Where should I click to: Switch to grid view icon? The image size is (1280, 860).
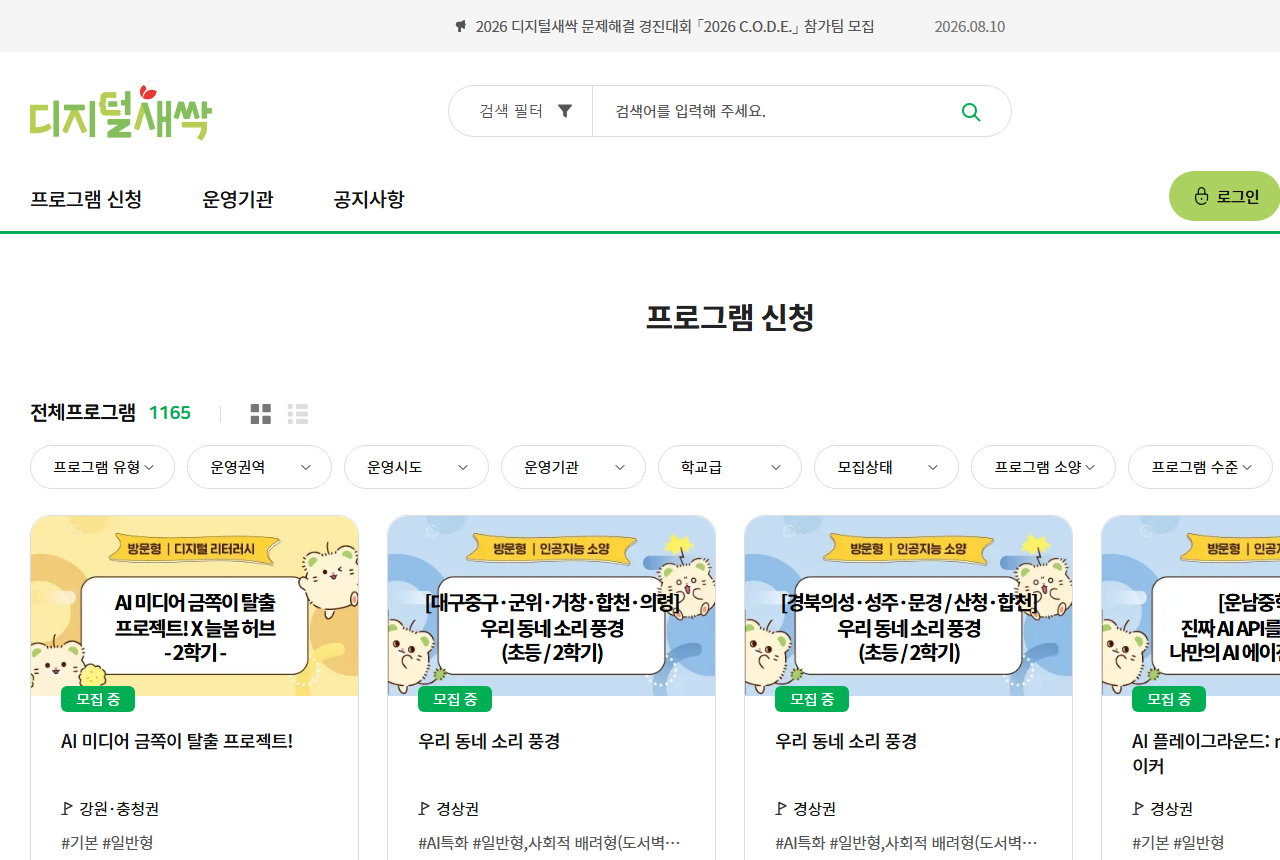(261, 414)
